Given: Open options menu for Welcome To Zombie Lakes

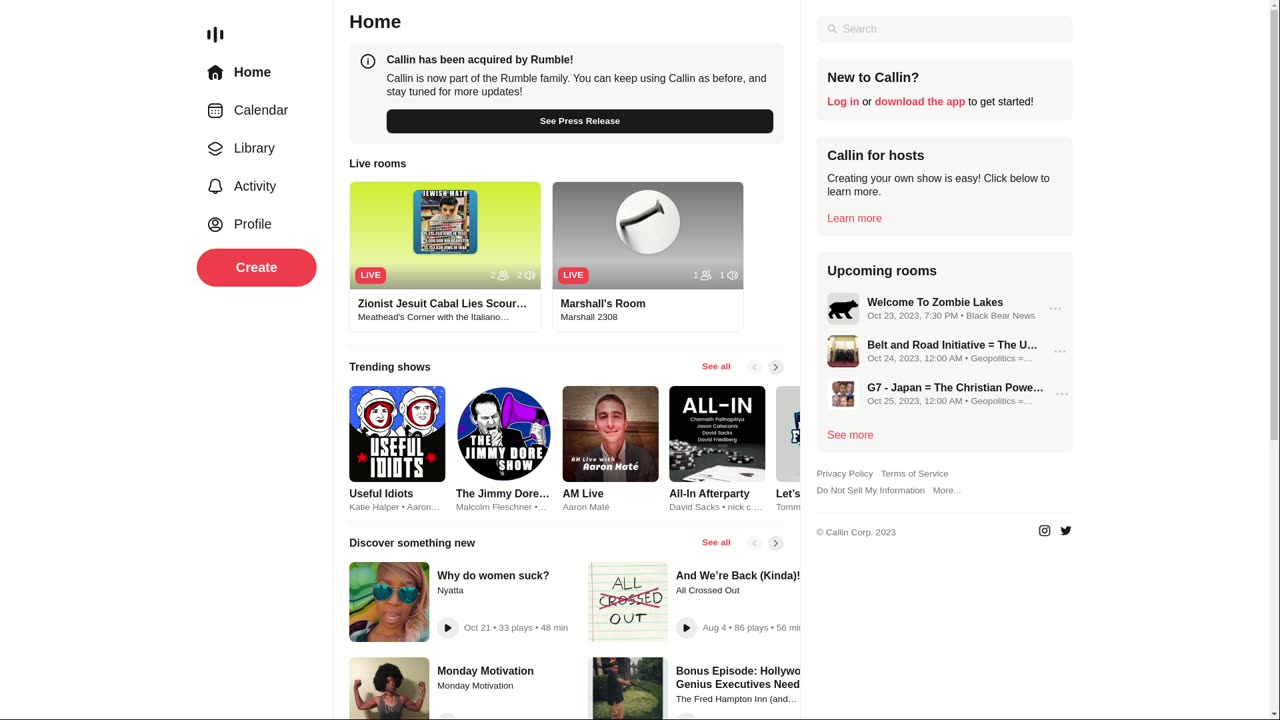Looking at the screenshot, I should [x=1055, y=309].
